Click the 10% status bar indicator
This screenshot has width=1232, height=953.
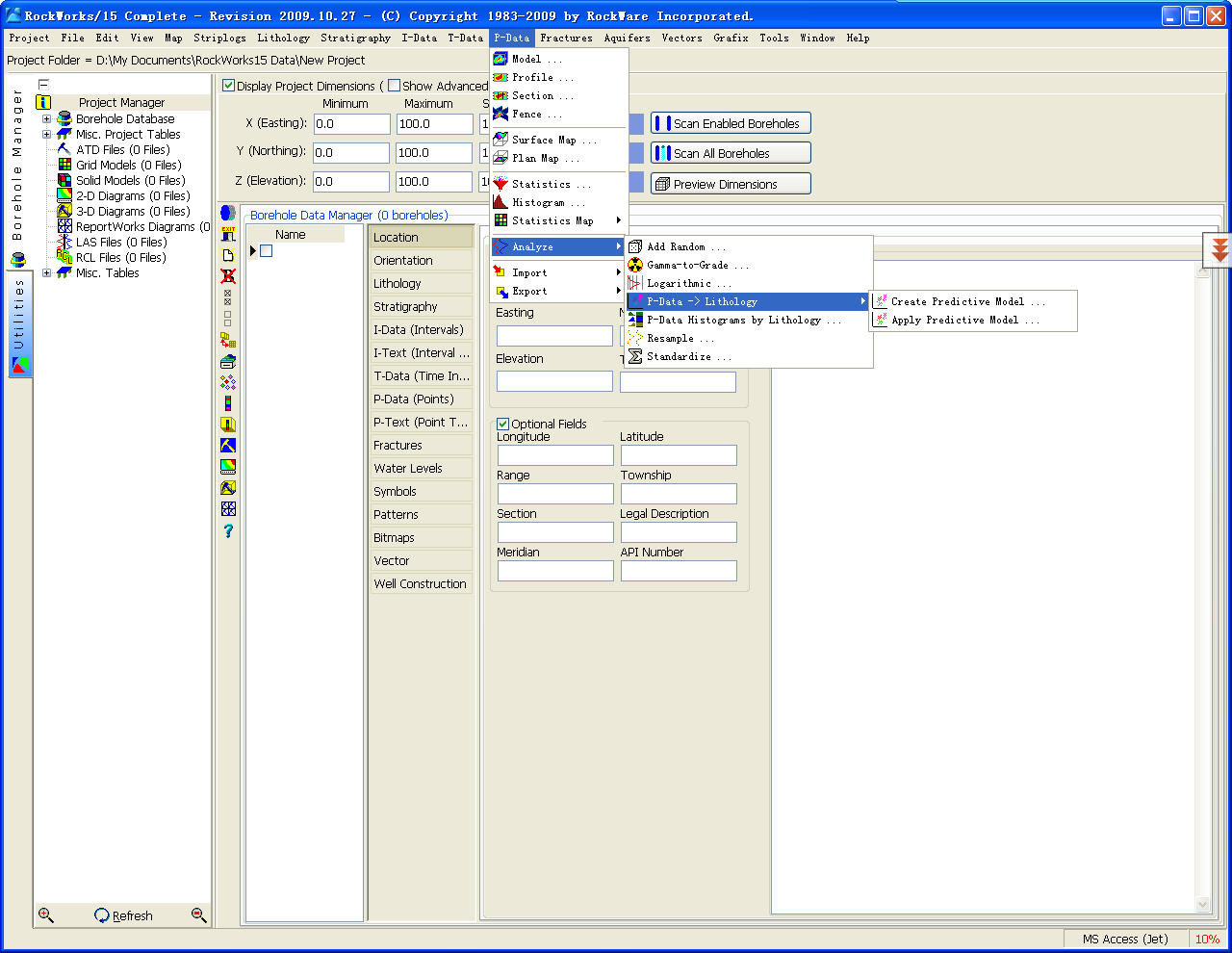pyautogui.click(x=1208, y=940)
